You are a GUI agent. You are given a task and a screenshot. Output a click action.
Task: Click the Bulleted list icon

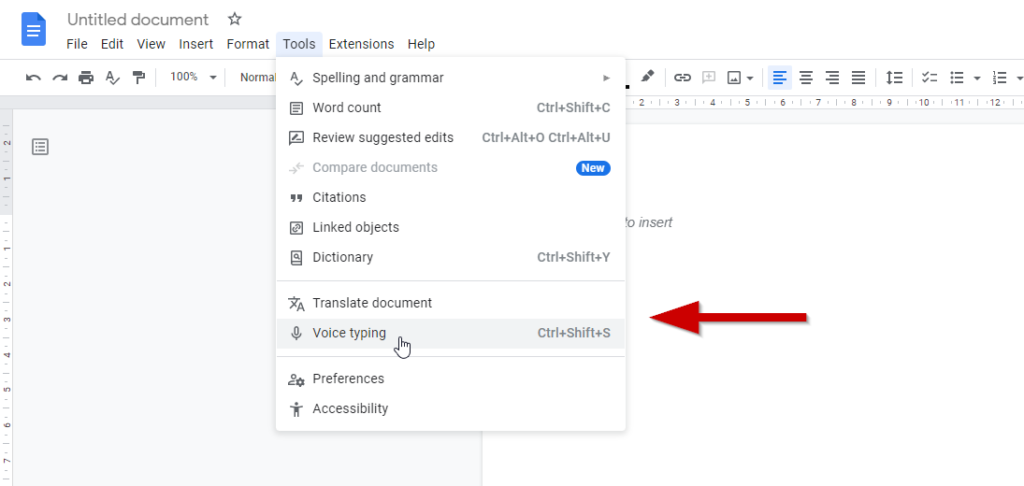[957, 78]
